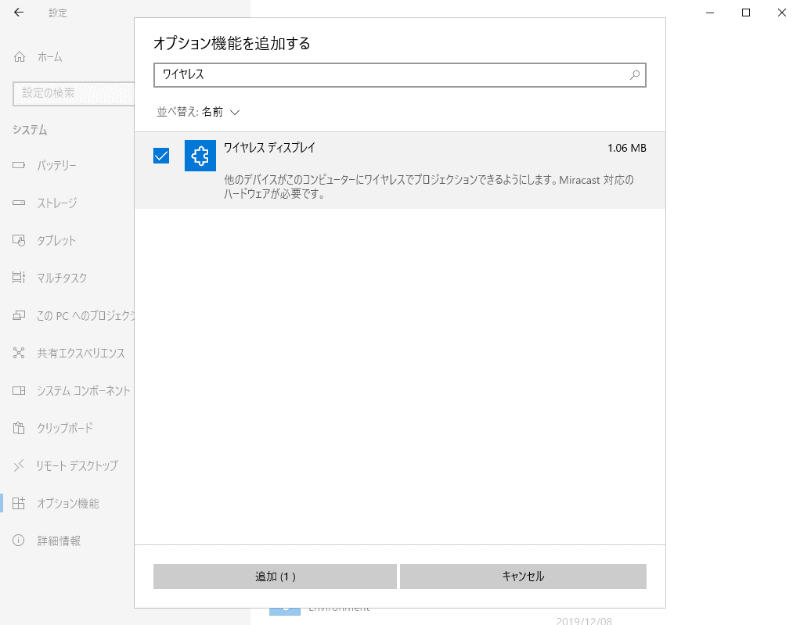The image size is (800, 625).
Task: Open マルチタスク settings page
Action: pos(62,278)
